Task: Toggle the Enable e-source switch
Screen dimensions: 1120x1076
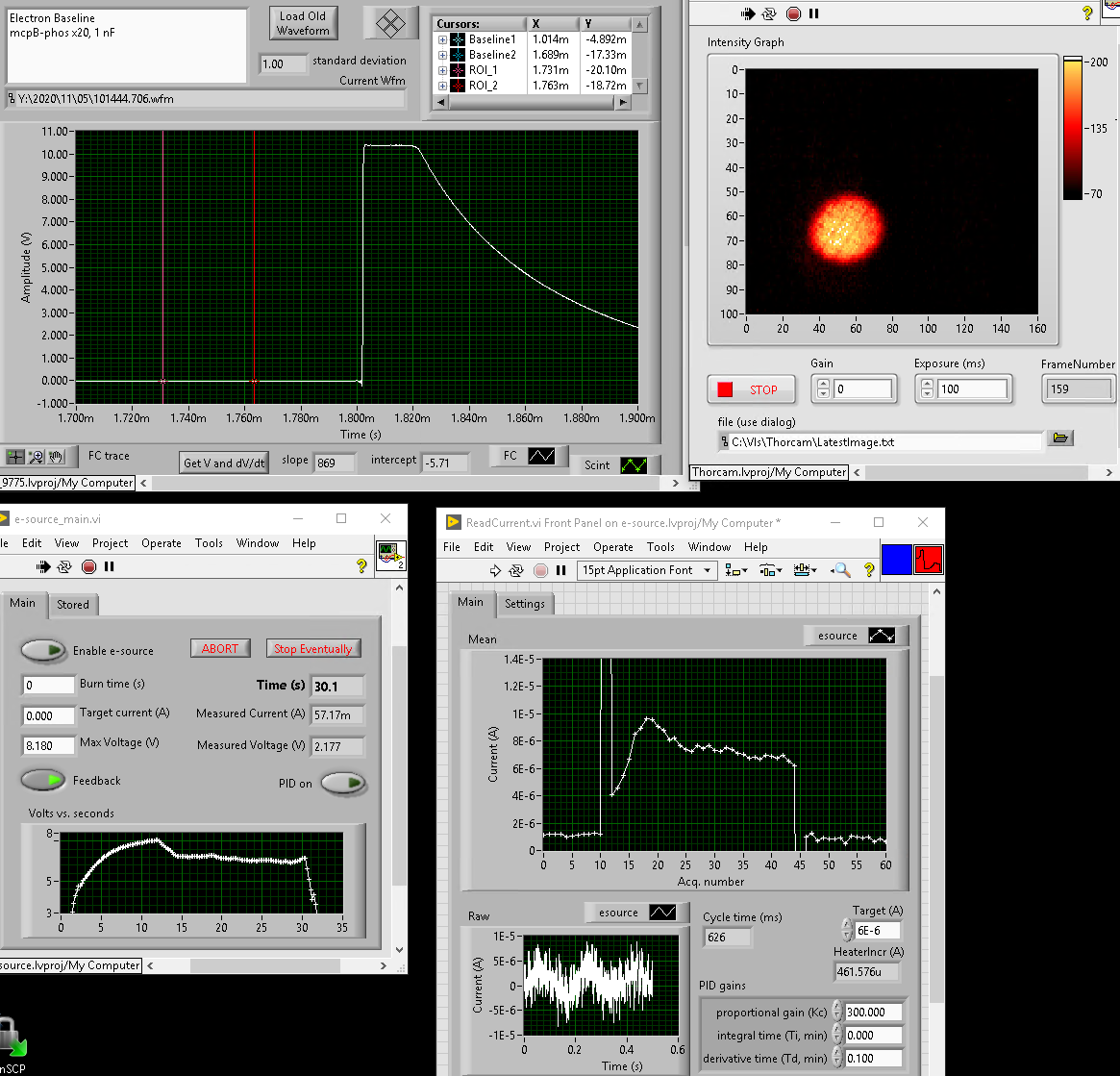Action: pos(43,651)
